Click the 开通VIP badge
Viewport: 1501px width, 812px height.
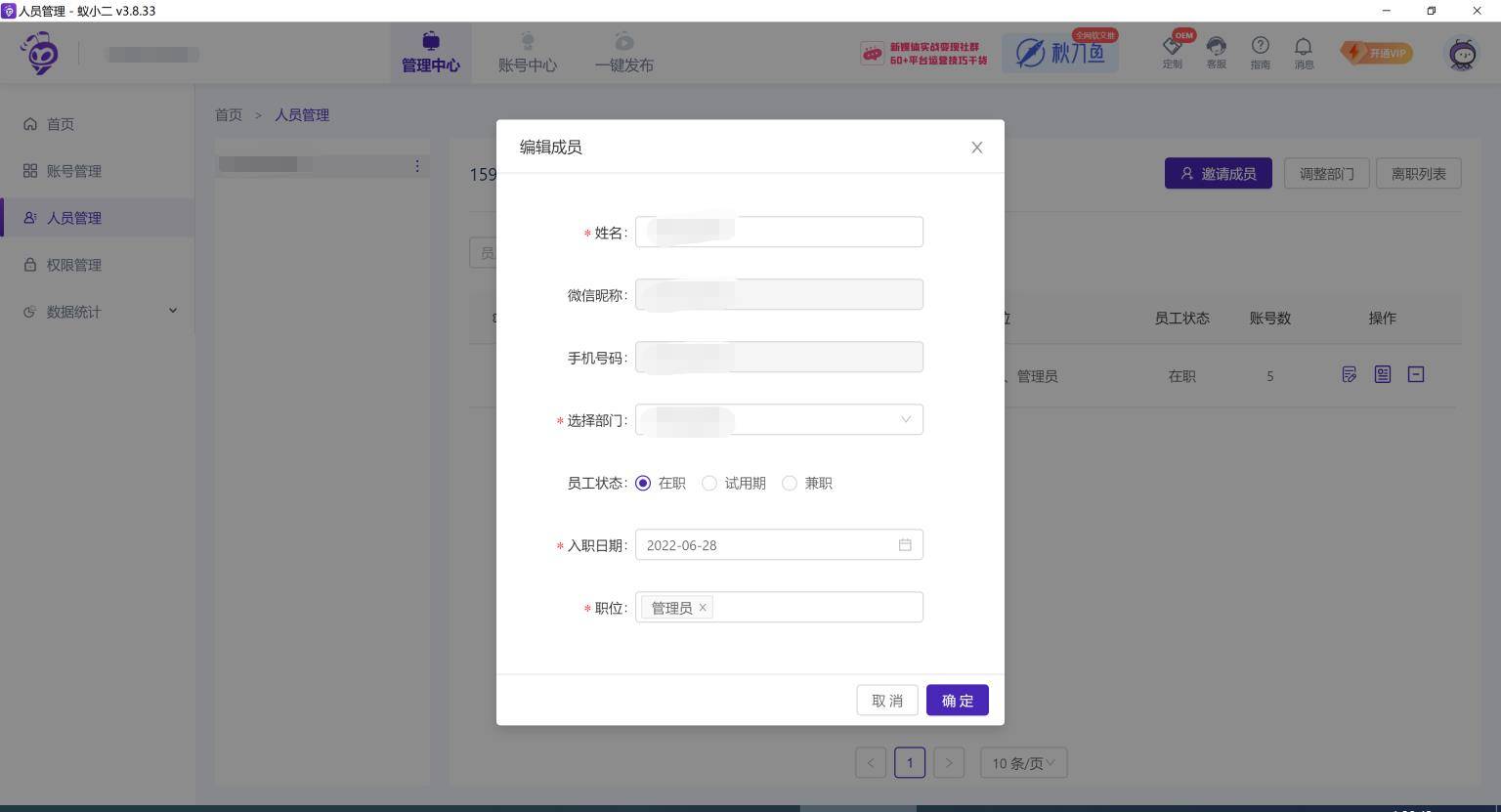pyautogui.click(x=1377, y=53)
